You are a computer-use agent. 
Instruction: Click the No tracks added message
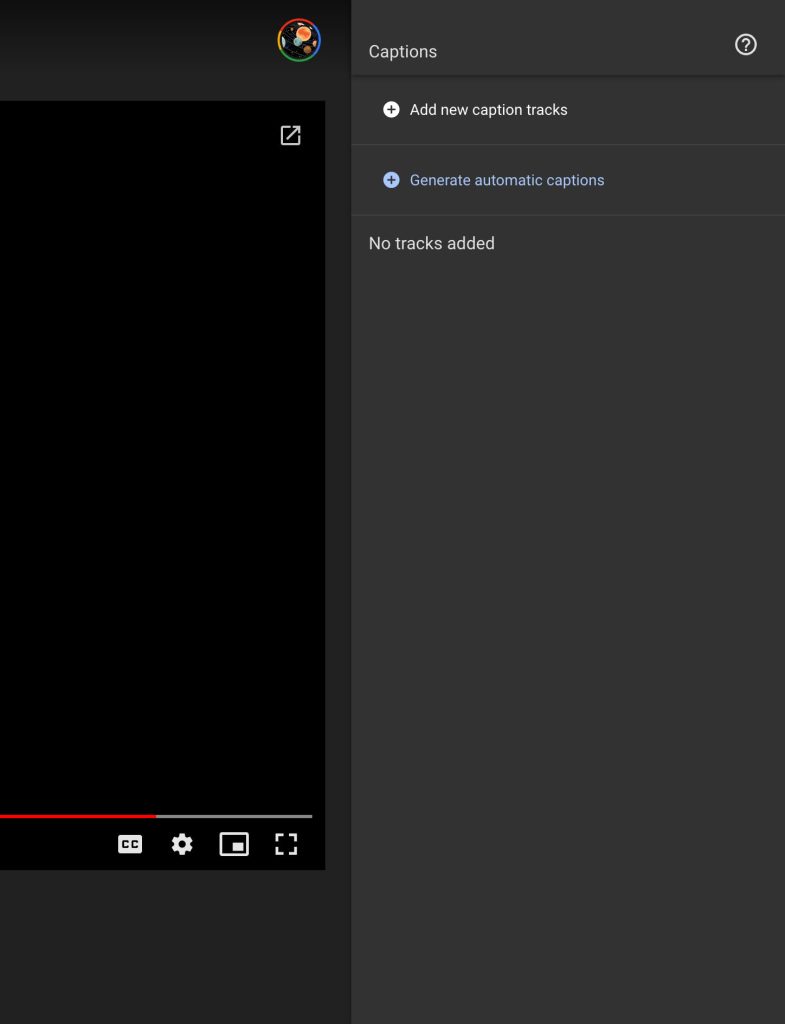431,243
